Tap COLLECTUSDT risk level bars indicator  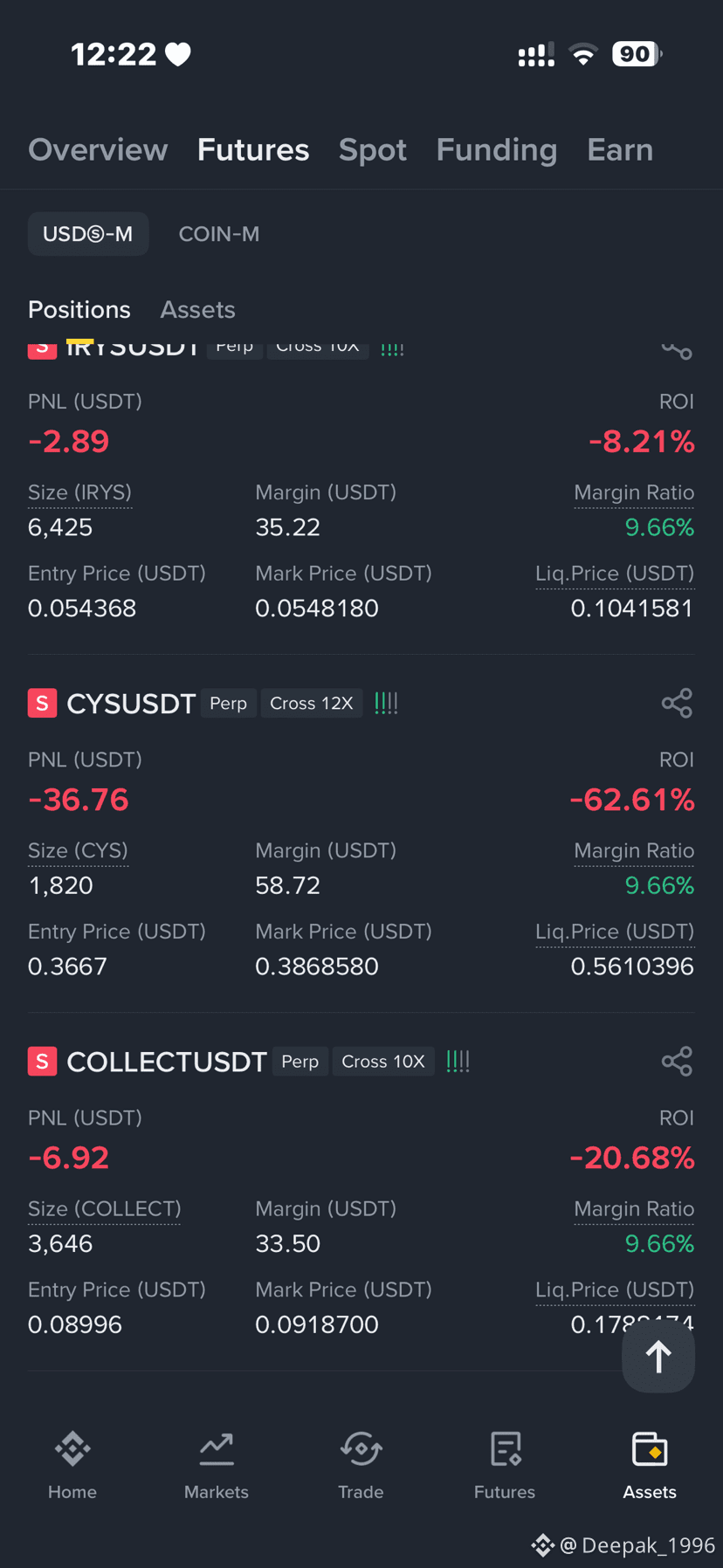pyautogui.click(x=458, y=1061)
